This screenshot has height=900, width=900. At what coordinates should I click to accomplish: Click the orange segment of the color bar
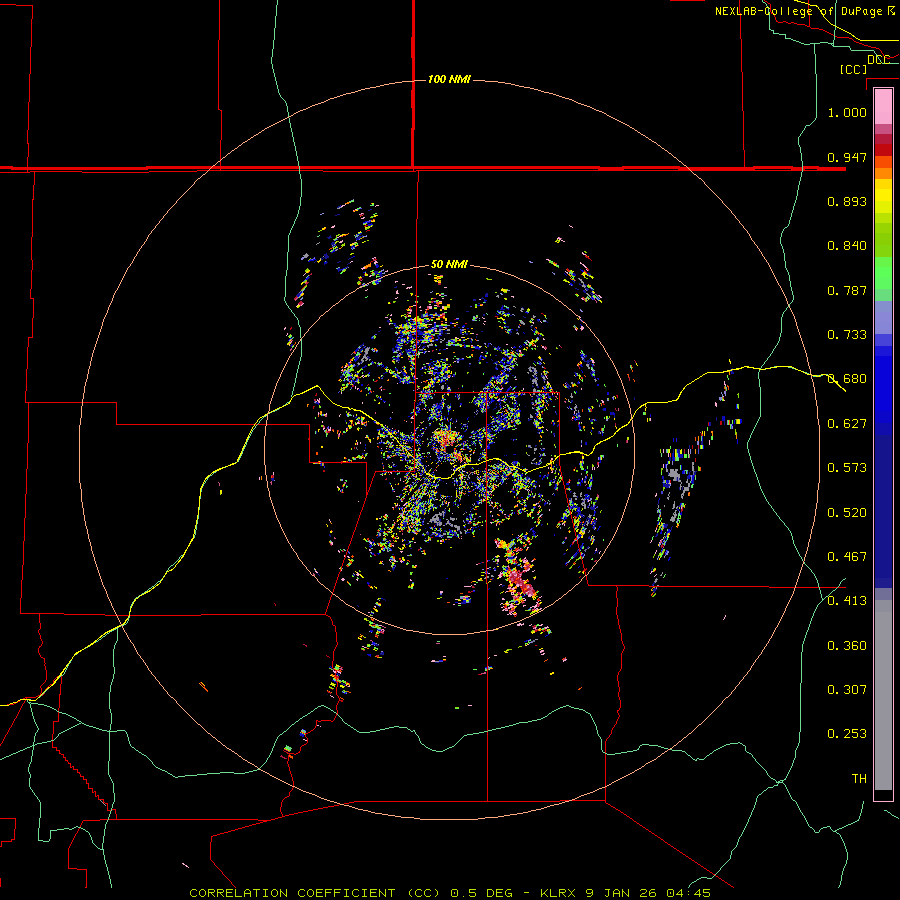(883, 168)
